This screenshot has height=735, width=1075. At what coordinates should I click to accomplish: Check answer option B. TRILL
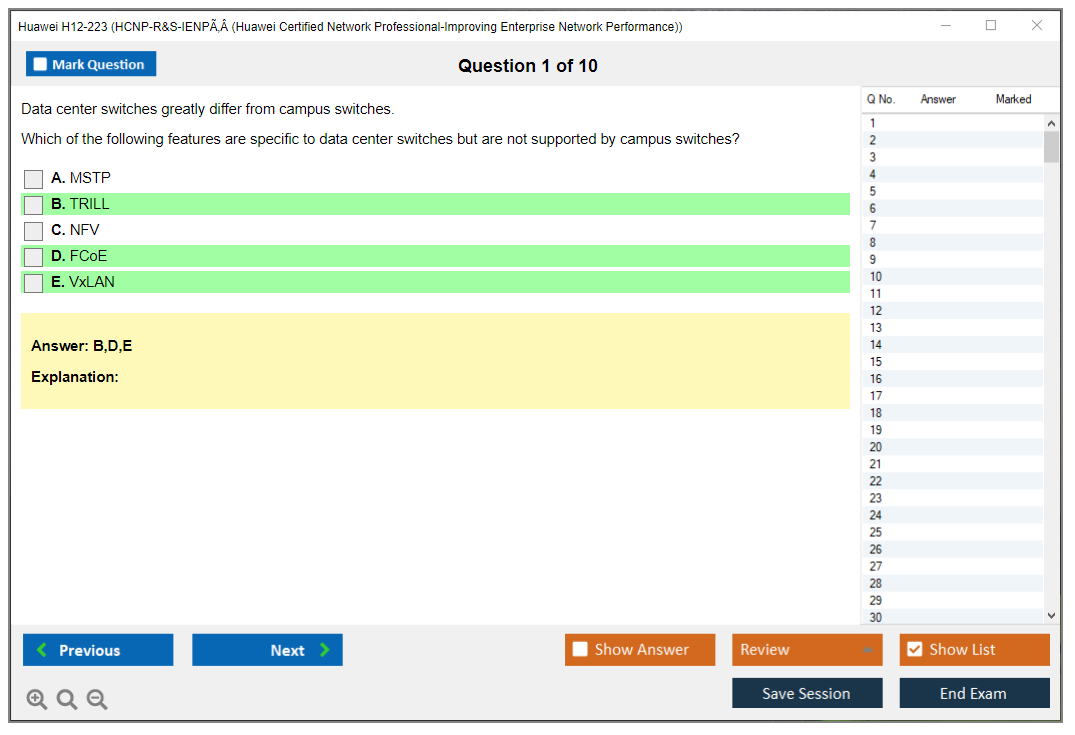point(34,205)
